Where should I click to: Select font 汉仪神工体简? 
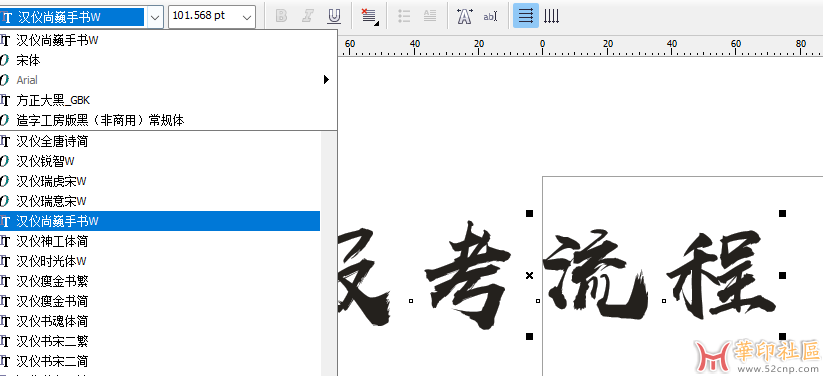(160, 241)
